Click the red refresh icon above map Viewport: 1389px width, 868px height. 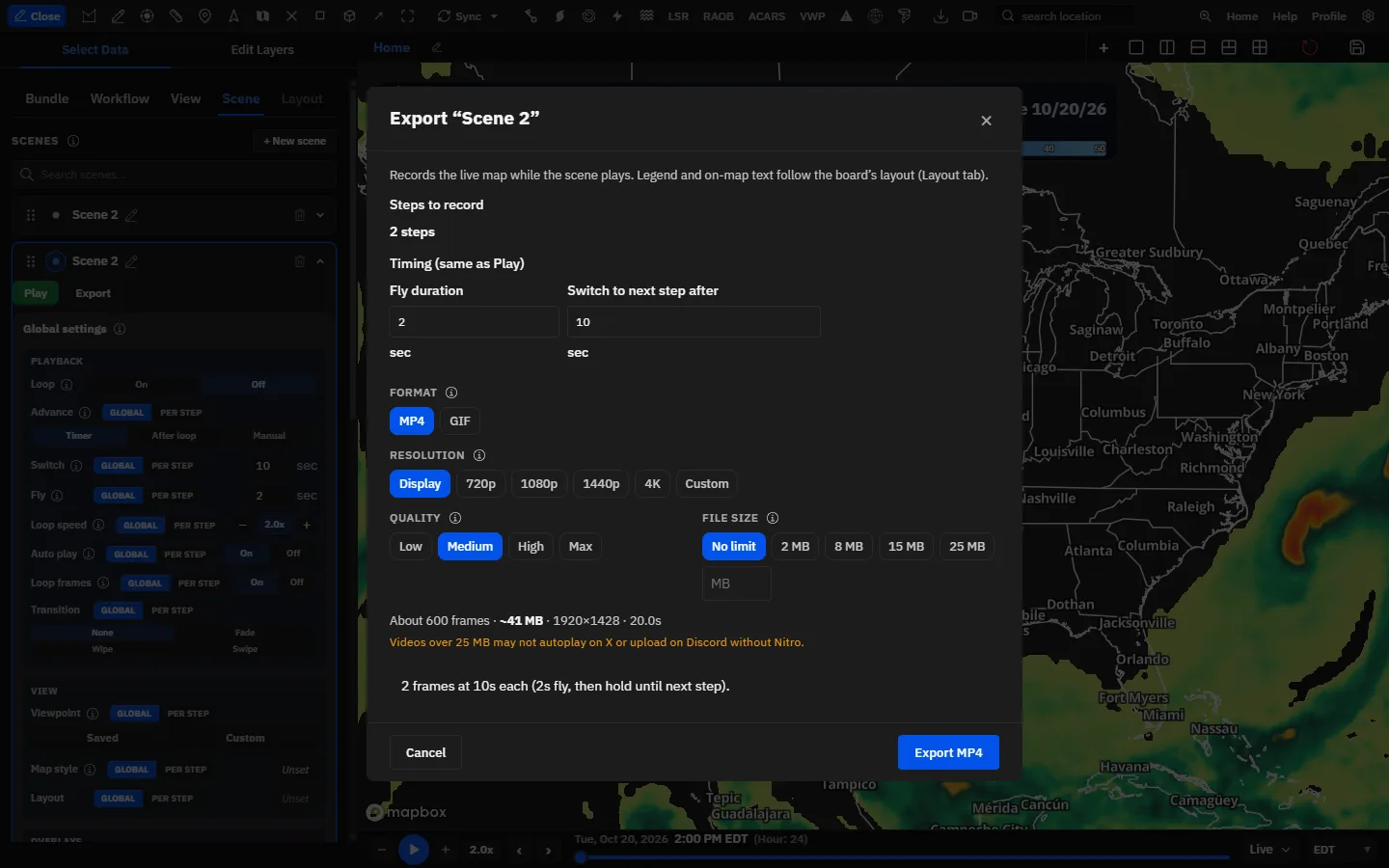click(1309, 47)
